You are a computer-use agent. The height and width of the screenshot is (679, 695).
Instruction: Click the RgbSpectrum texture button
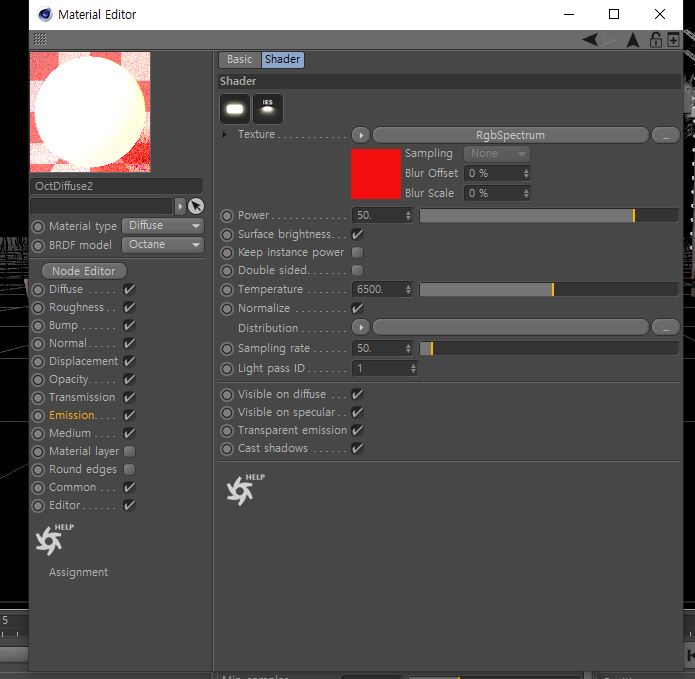pyautogui.click(x=511, y=135)
